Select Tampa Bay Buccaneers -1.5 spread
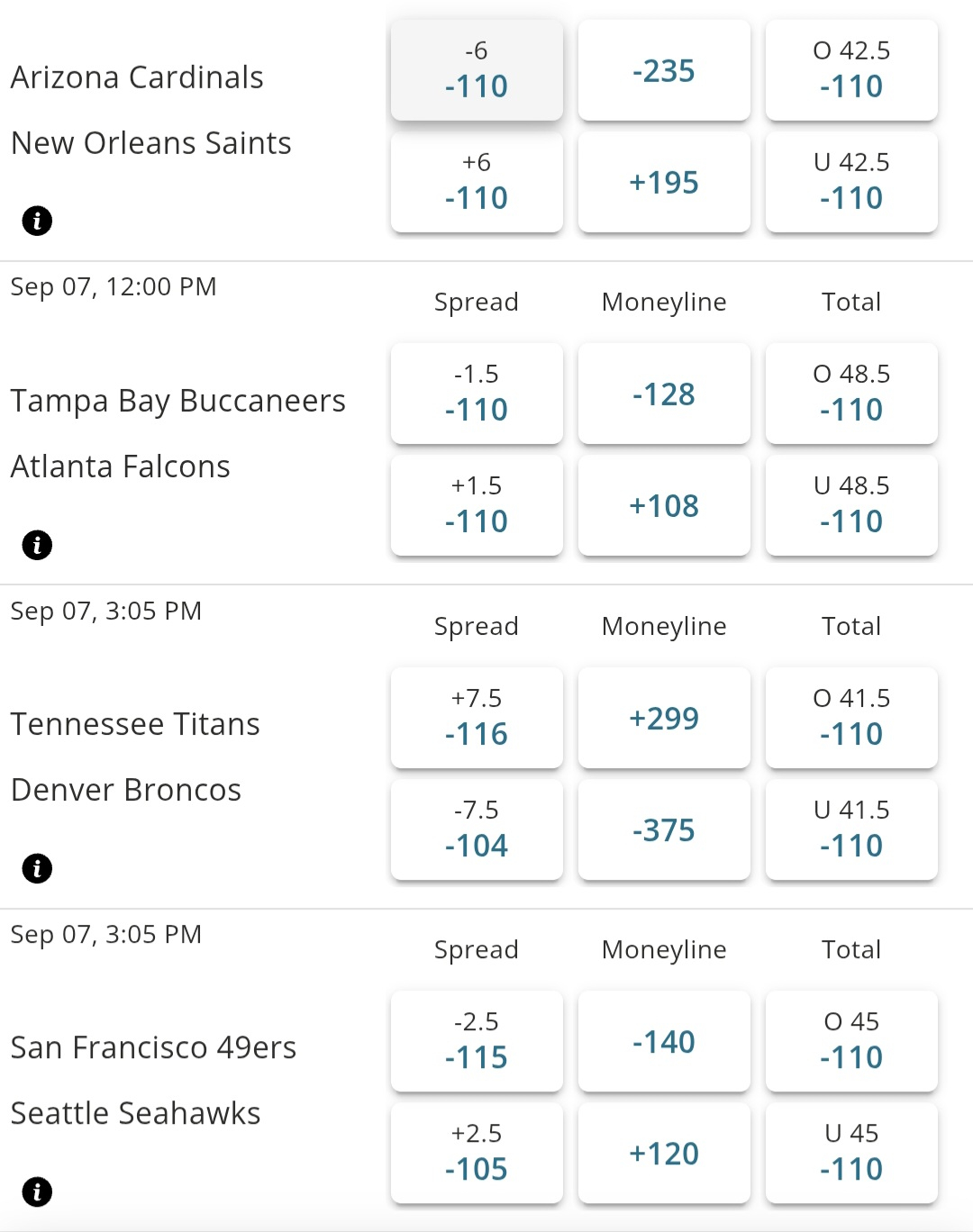The width and height of the screenshot is (973, 1232). [x=477, y=394]
